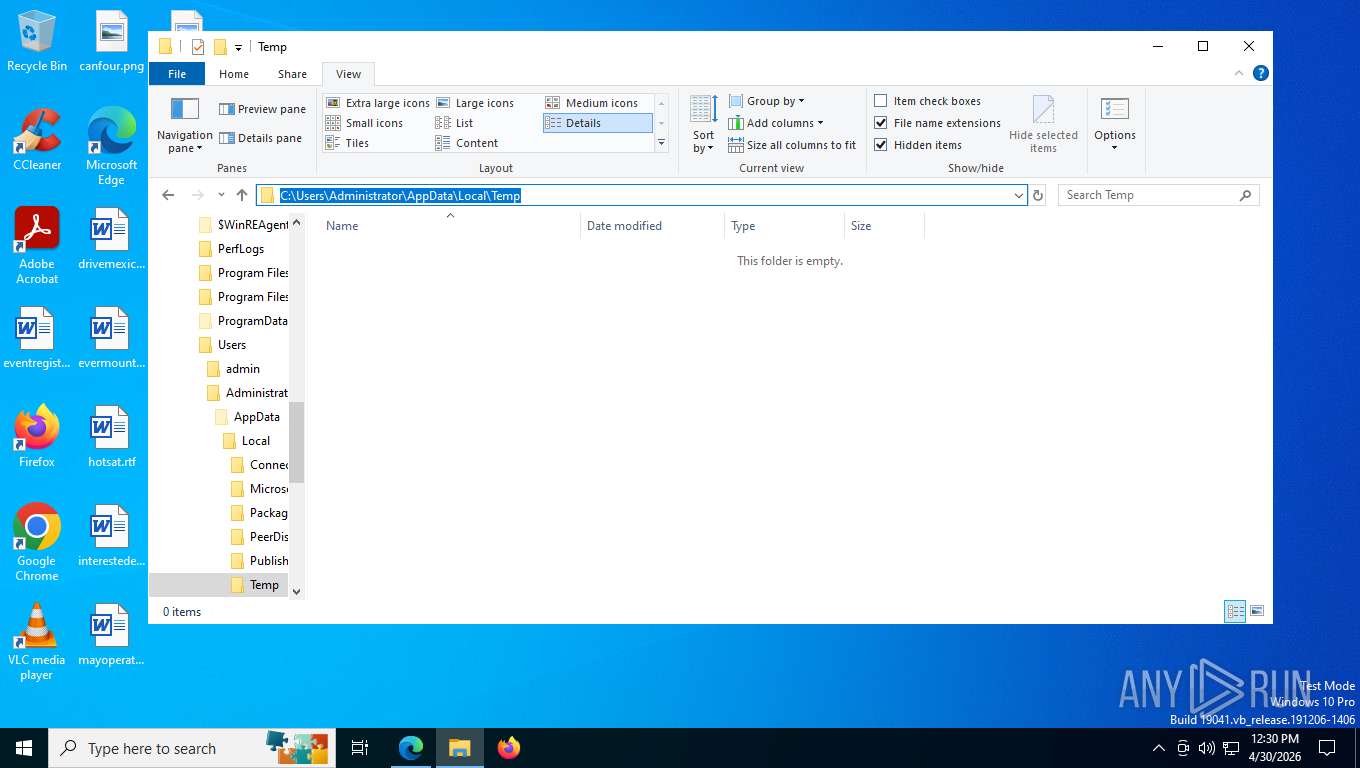The image size is (1360, 768).
Task: Click the Help question mark icon
Action: tap(1261, 73)
